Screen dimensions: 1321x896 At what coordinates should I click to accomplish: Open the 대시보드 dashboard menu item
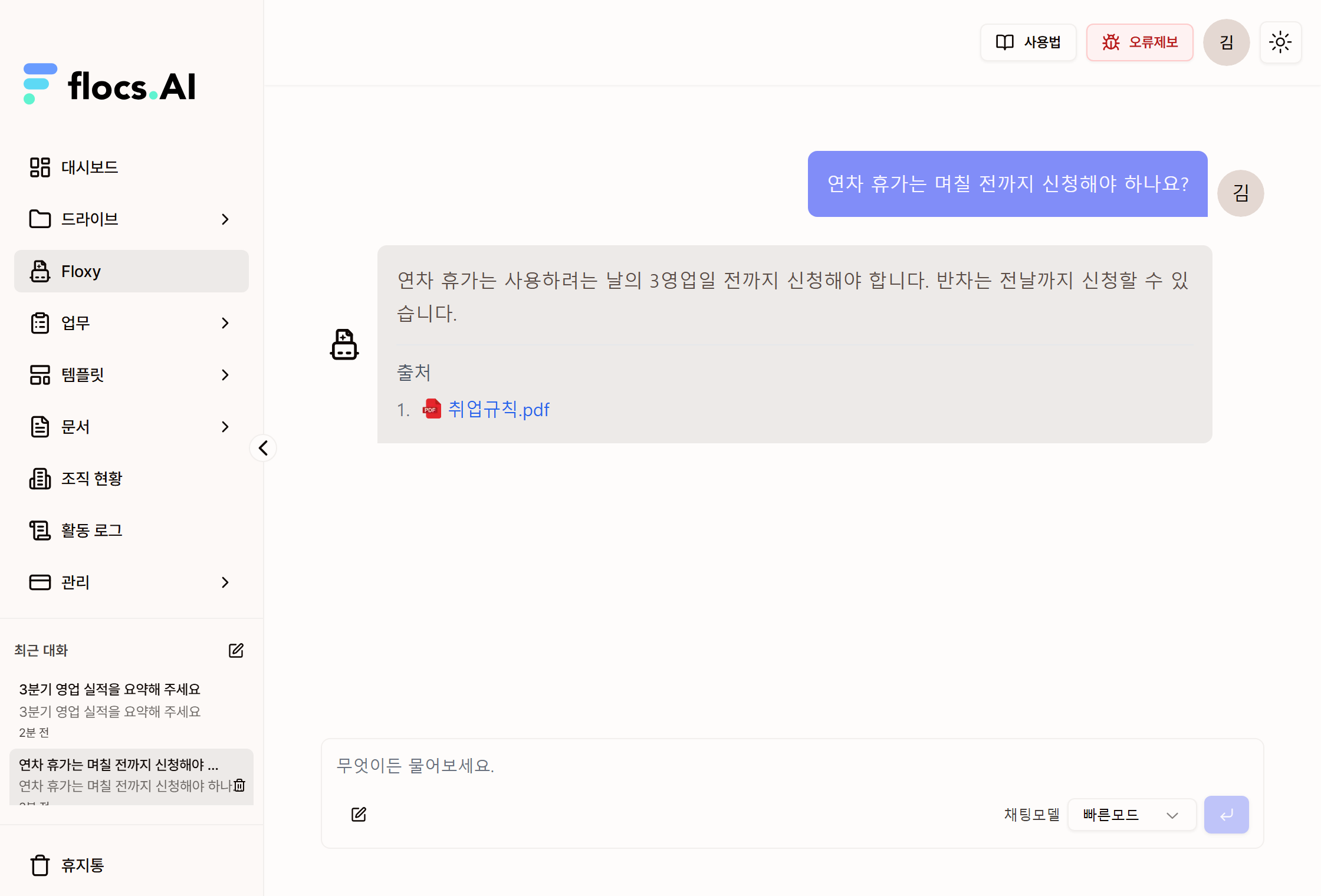coord(131,167)
